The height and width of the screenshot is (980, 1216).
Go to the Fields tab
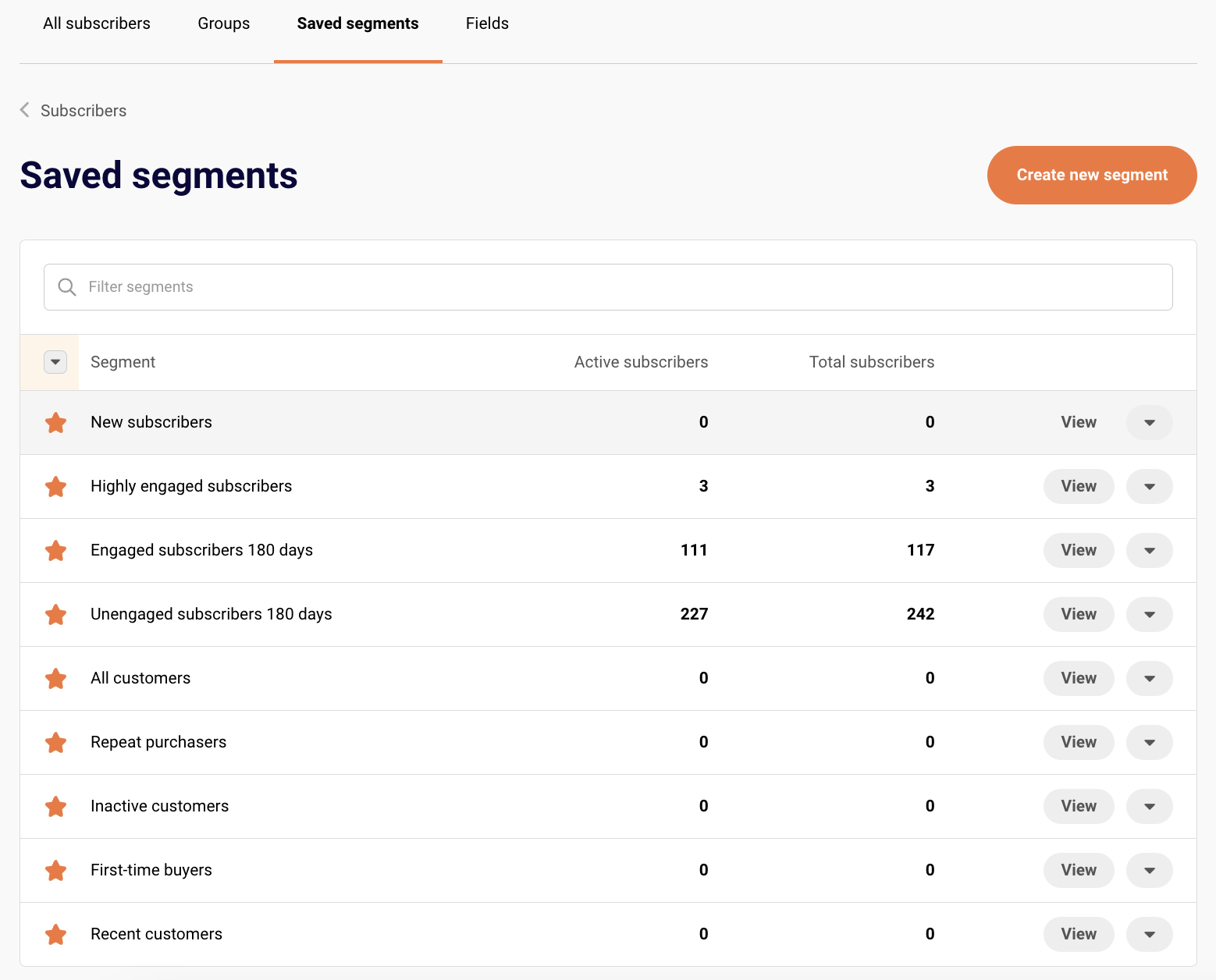[487, 23]
